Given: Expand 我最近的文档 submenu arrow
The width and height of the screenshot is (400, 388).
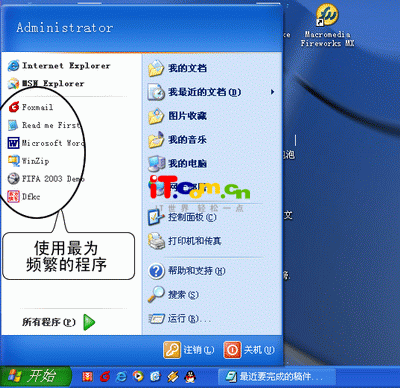Looking at the screenshot, I should [x=273, y=92].
